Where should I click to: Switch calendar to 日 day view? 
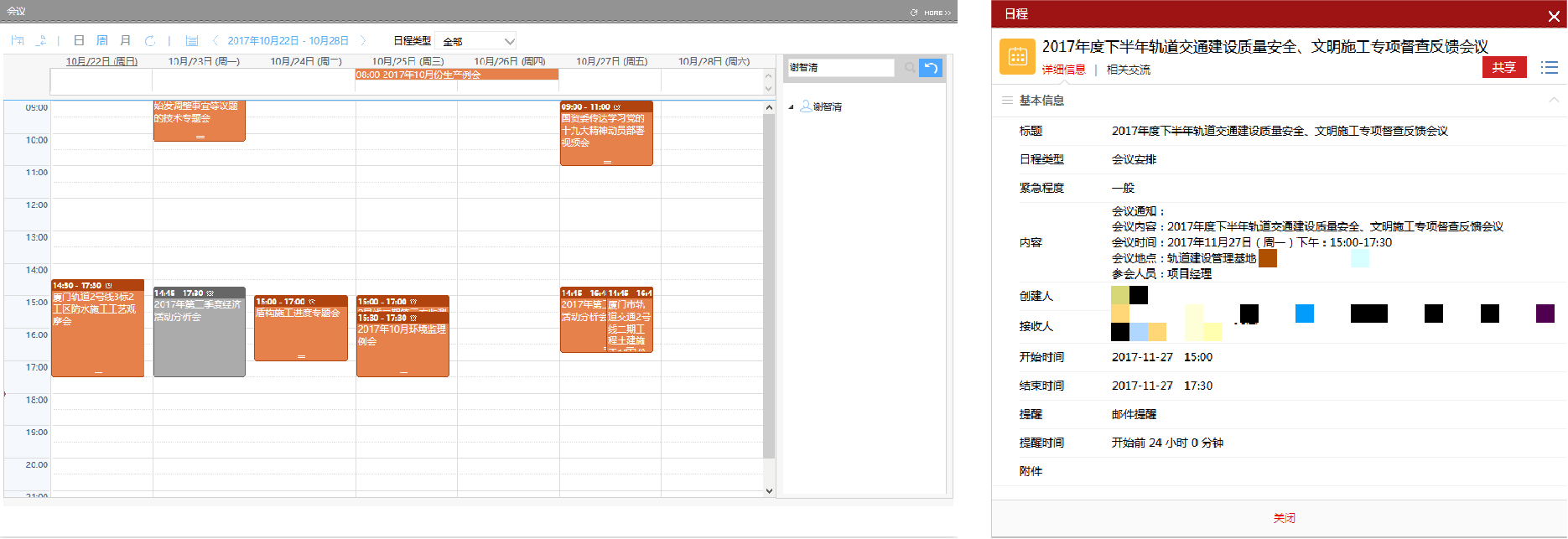click(79, 41)
